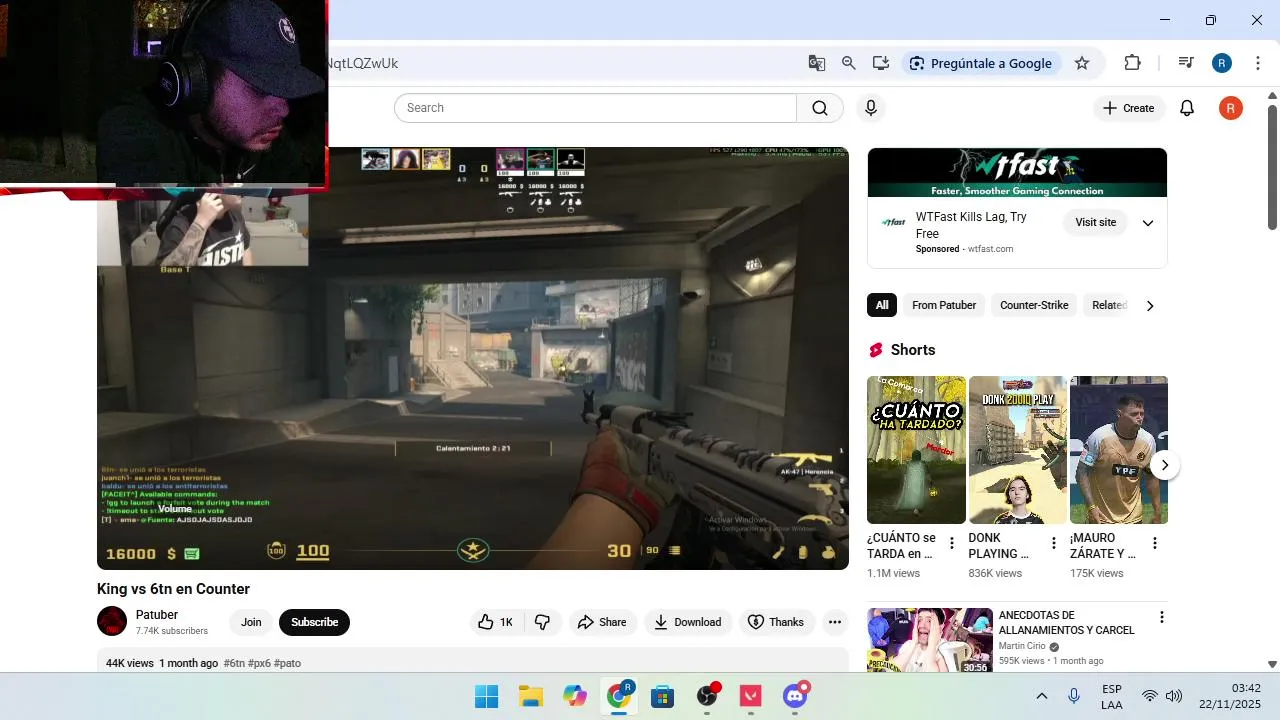This screenshot has height=720, width=1280.
Task: Click the WTFast ad banner image
Action: [1017, 173]
